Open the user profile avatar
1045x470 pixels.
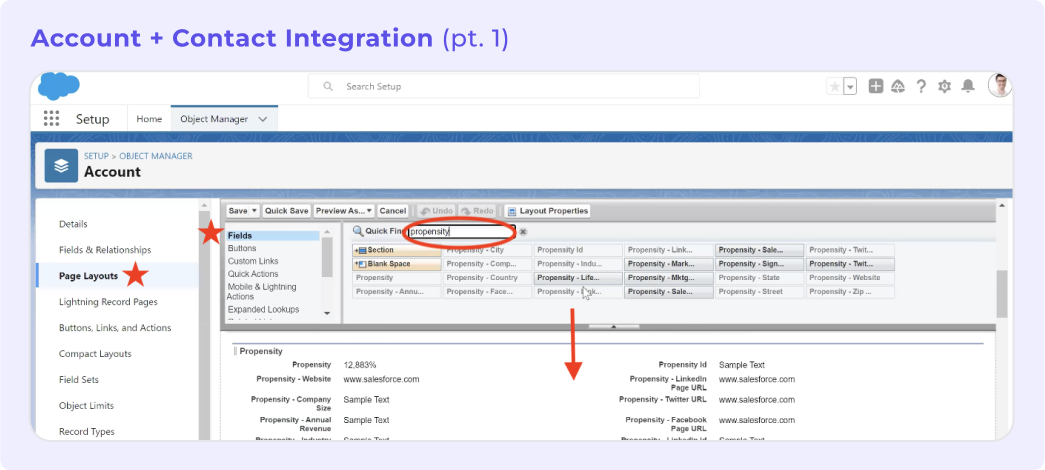pyautogui.click(x=1000, y=85)
